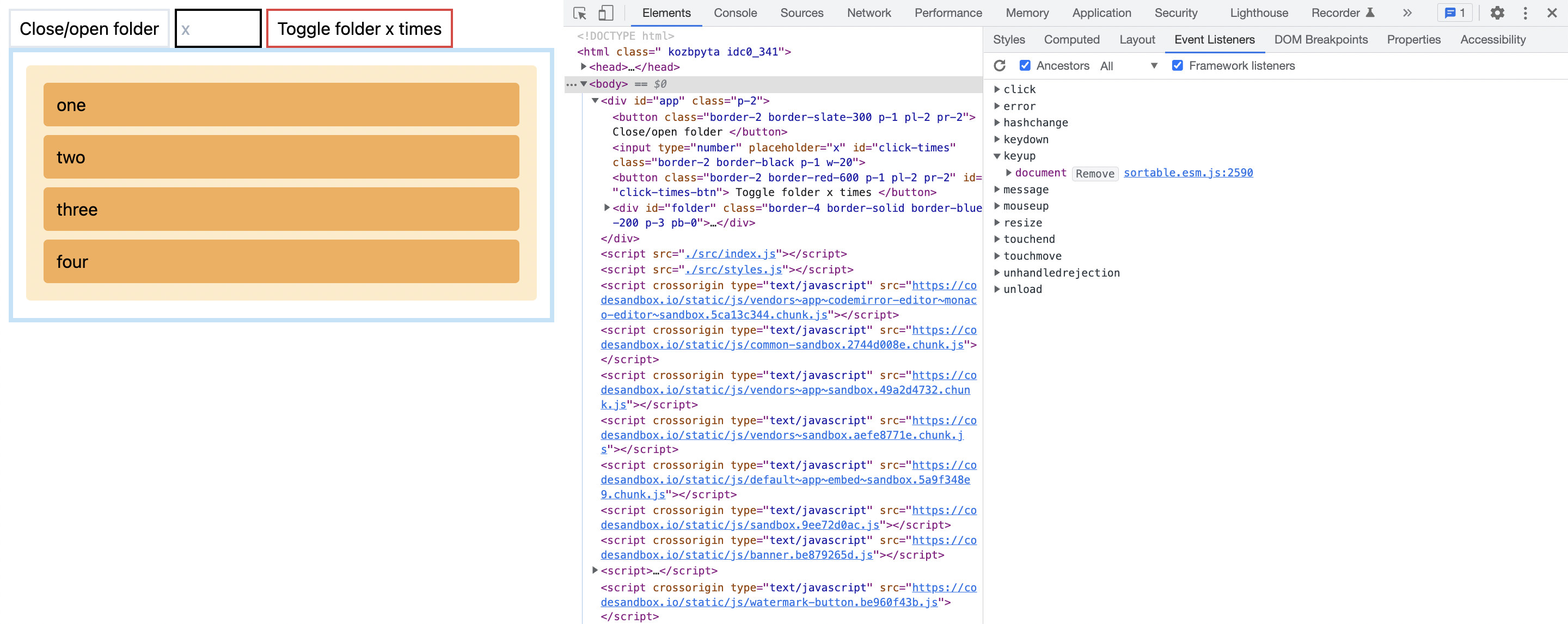Screen dimensions: 1568x624
Task: Open the issues counter badge
Action: click(1454, 13)
